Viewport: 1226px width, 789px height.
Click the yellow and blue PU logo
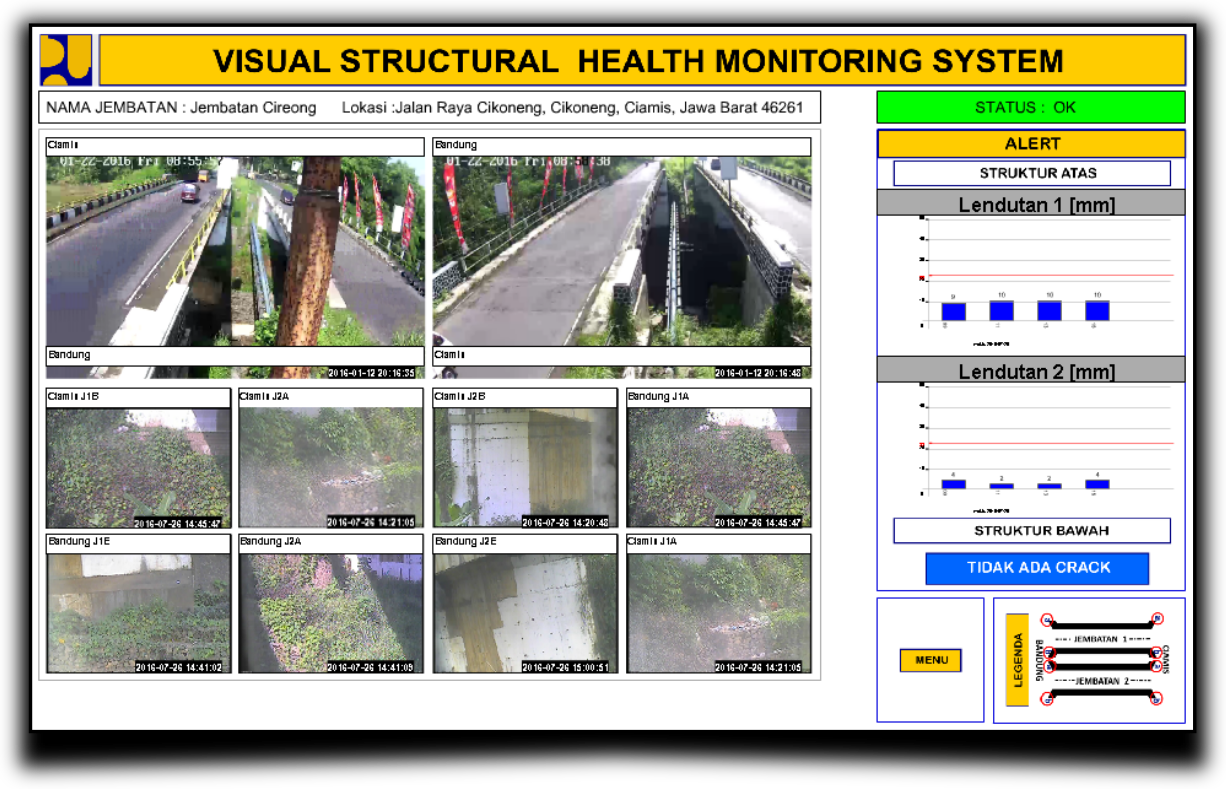66,60
